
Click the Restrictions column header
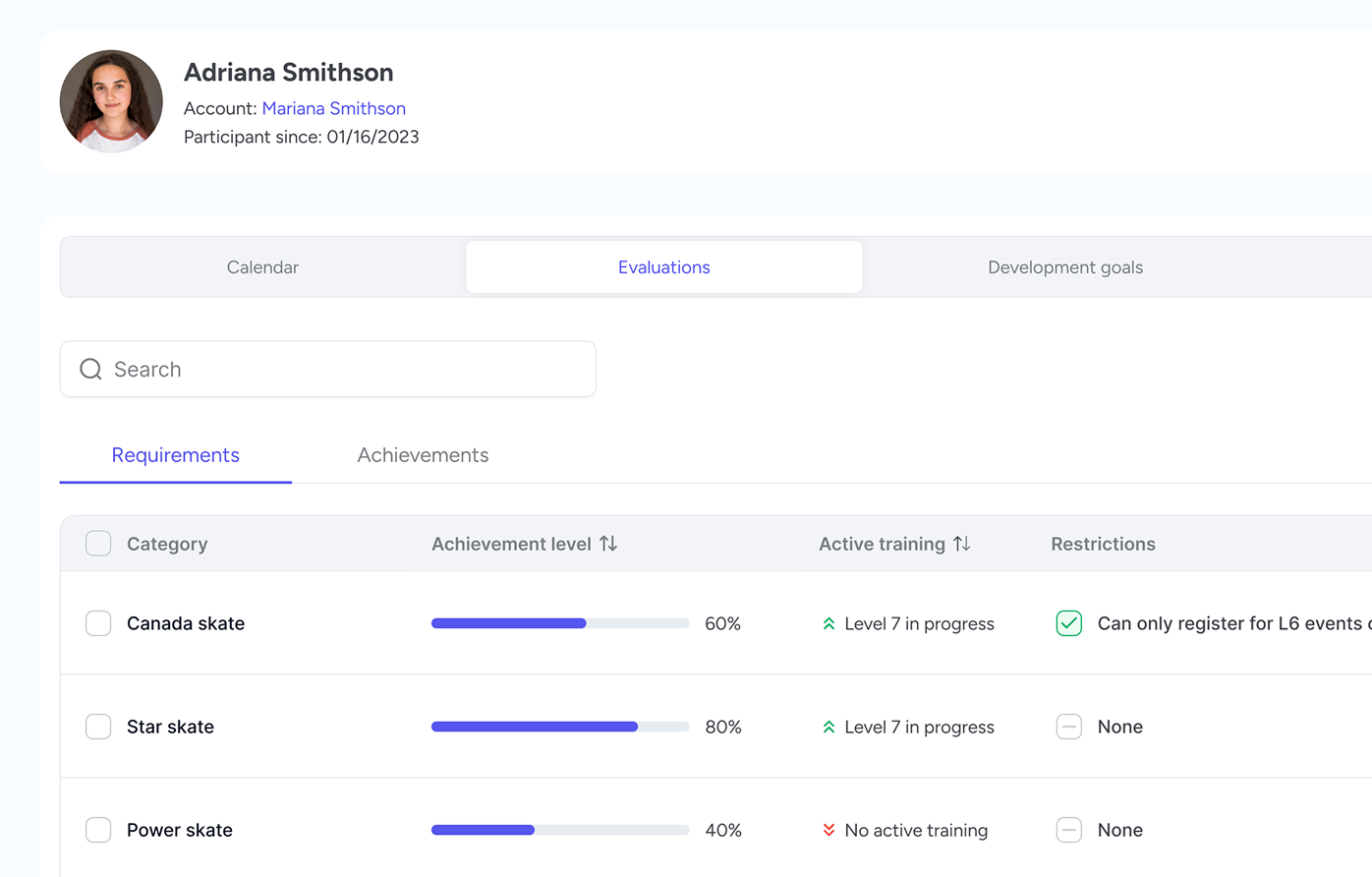tap(1103, 544)
